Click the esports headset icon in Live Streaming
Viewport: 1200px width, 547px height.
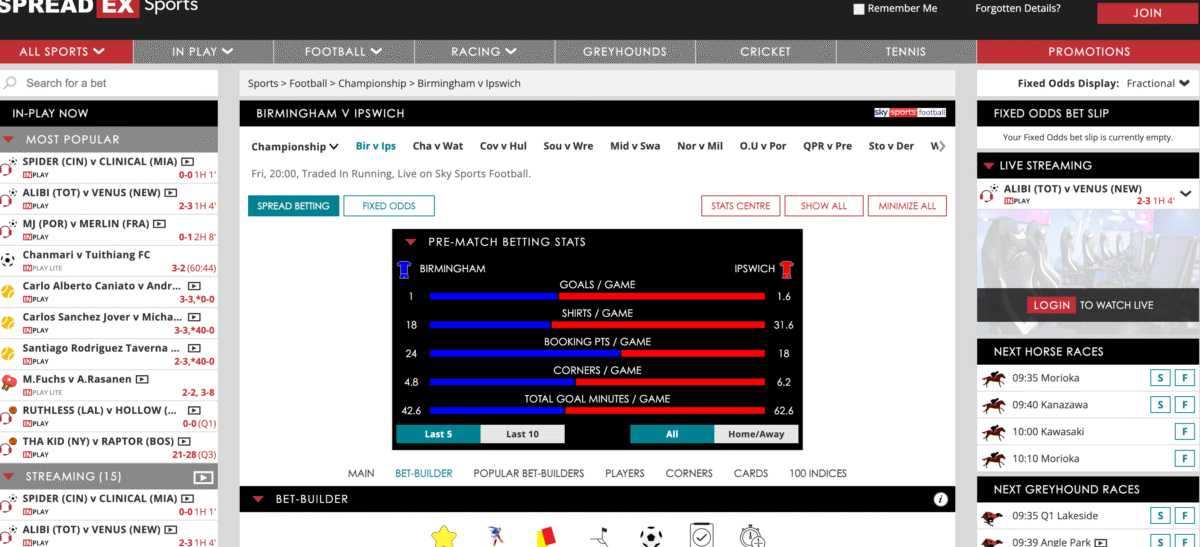tap(990, 194)
